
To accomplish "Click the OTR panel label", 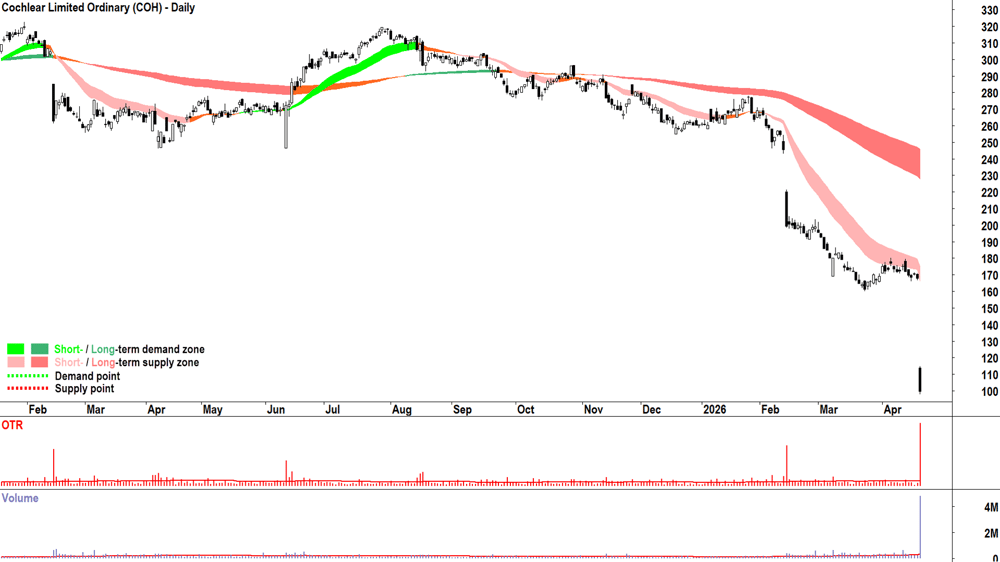I will pos(12,425).
